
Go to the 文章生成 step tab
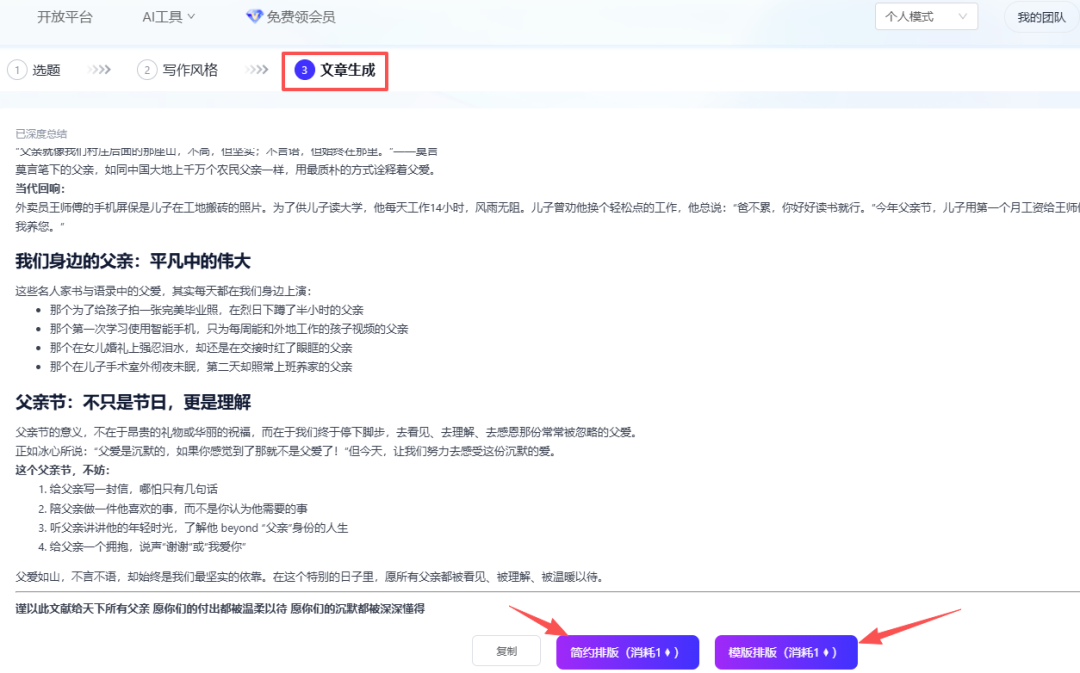[335, 70]
